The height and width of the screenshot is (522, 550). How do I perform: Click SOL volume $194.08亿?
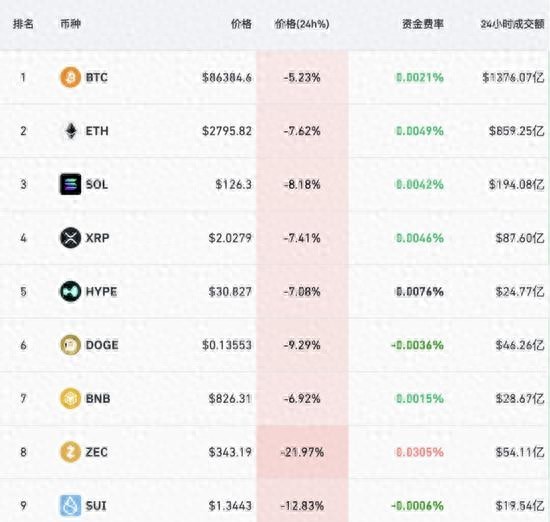tap(517, 184)
